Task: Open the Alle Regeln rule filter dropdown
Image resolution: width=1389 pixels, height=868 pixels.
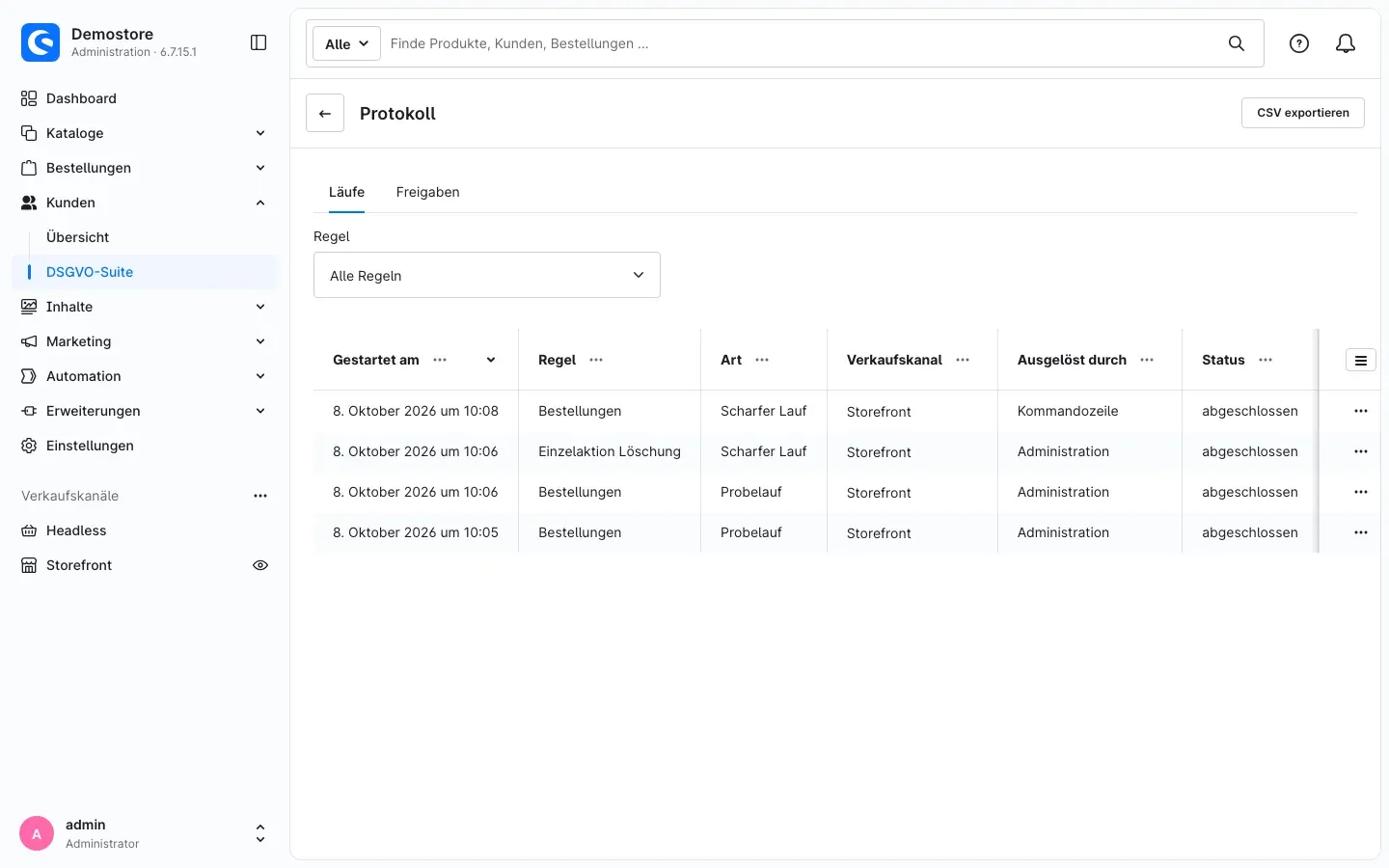Action: coord(487,275)
